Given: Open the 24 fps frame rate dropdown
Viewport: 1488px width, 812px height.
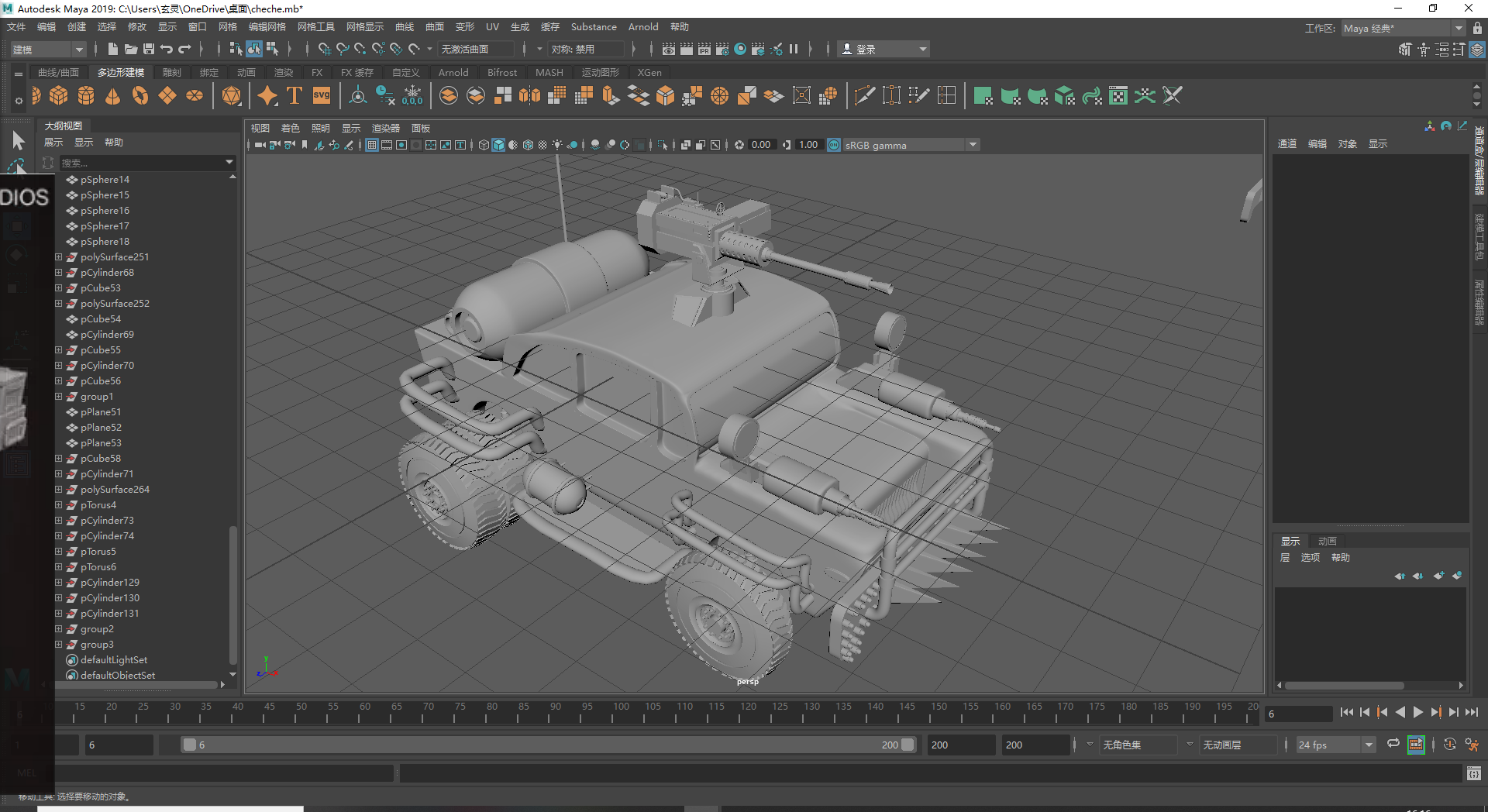Looking at the screenshot, I should [1336, 745].
